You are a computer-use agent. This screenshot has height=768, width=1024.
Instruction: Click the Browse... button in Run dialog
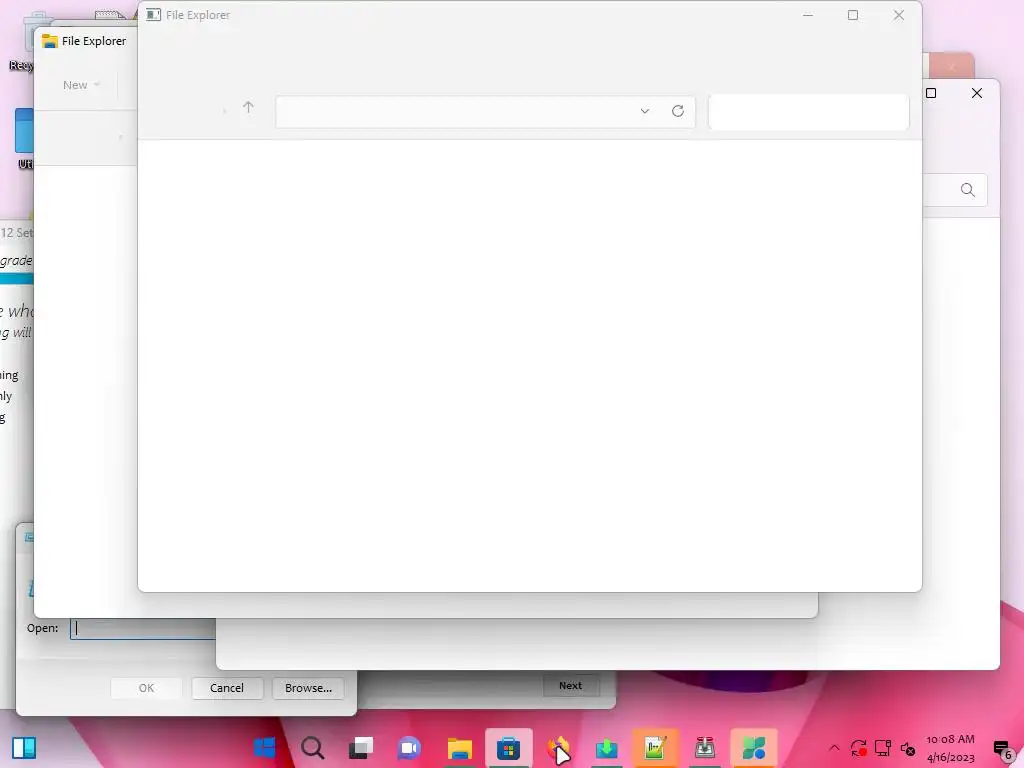[x=308, y=688]
